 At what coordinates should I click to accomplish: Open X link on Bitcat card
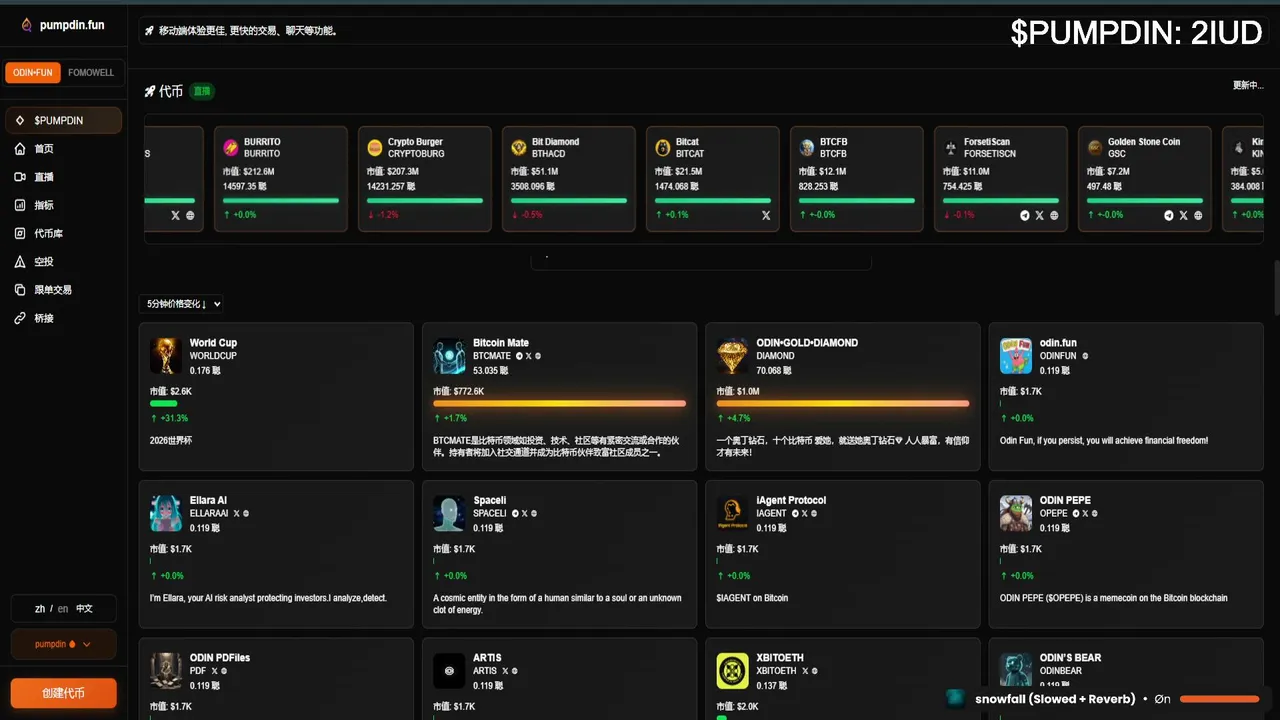tap(766, 215)
